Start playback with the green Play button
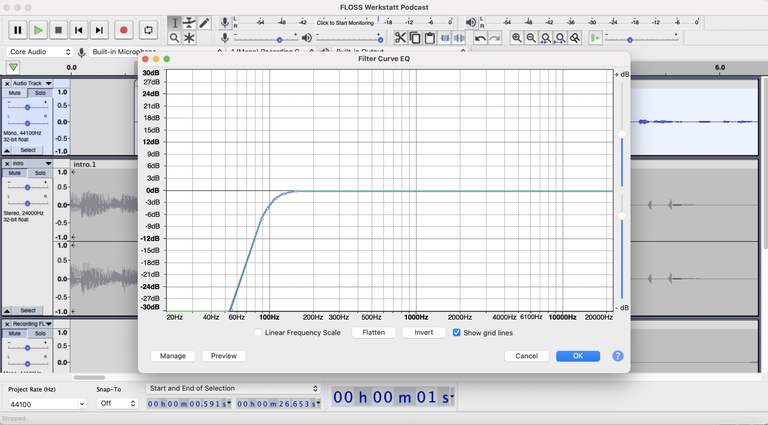This screenshot has width=768, height=425. pos(38,30)
